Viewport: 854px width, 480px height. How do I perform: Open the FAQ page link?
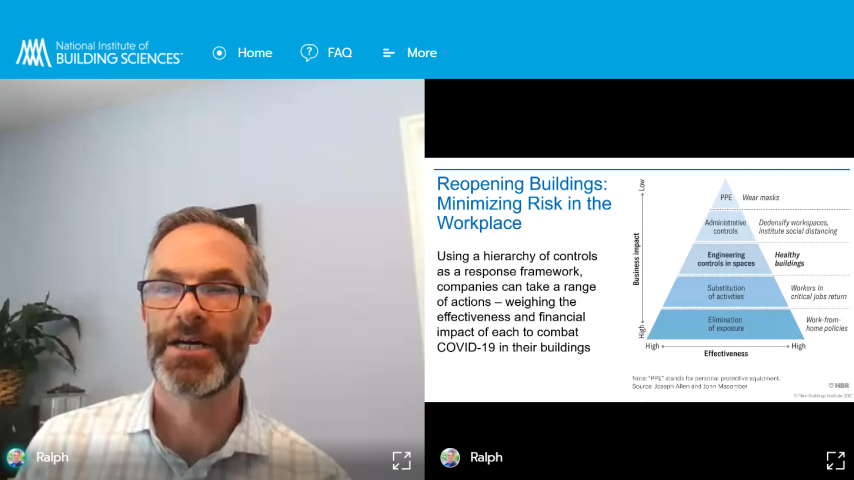[340, 53]
